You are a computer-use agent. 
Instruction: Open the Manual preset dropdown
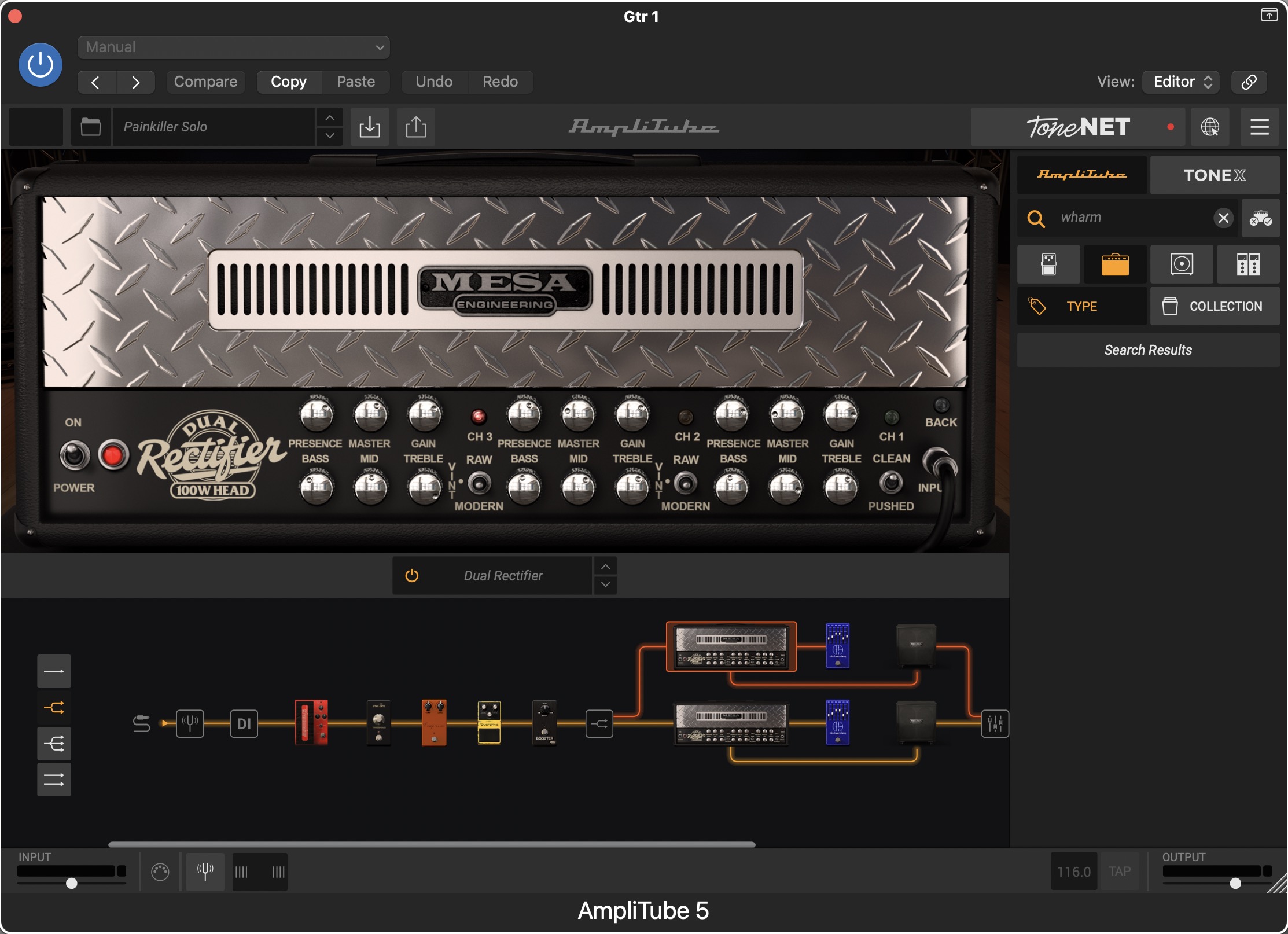pyautogui.click(x=233, y=47)
